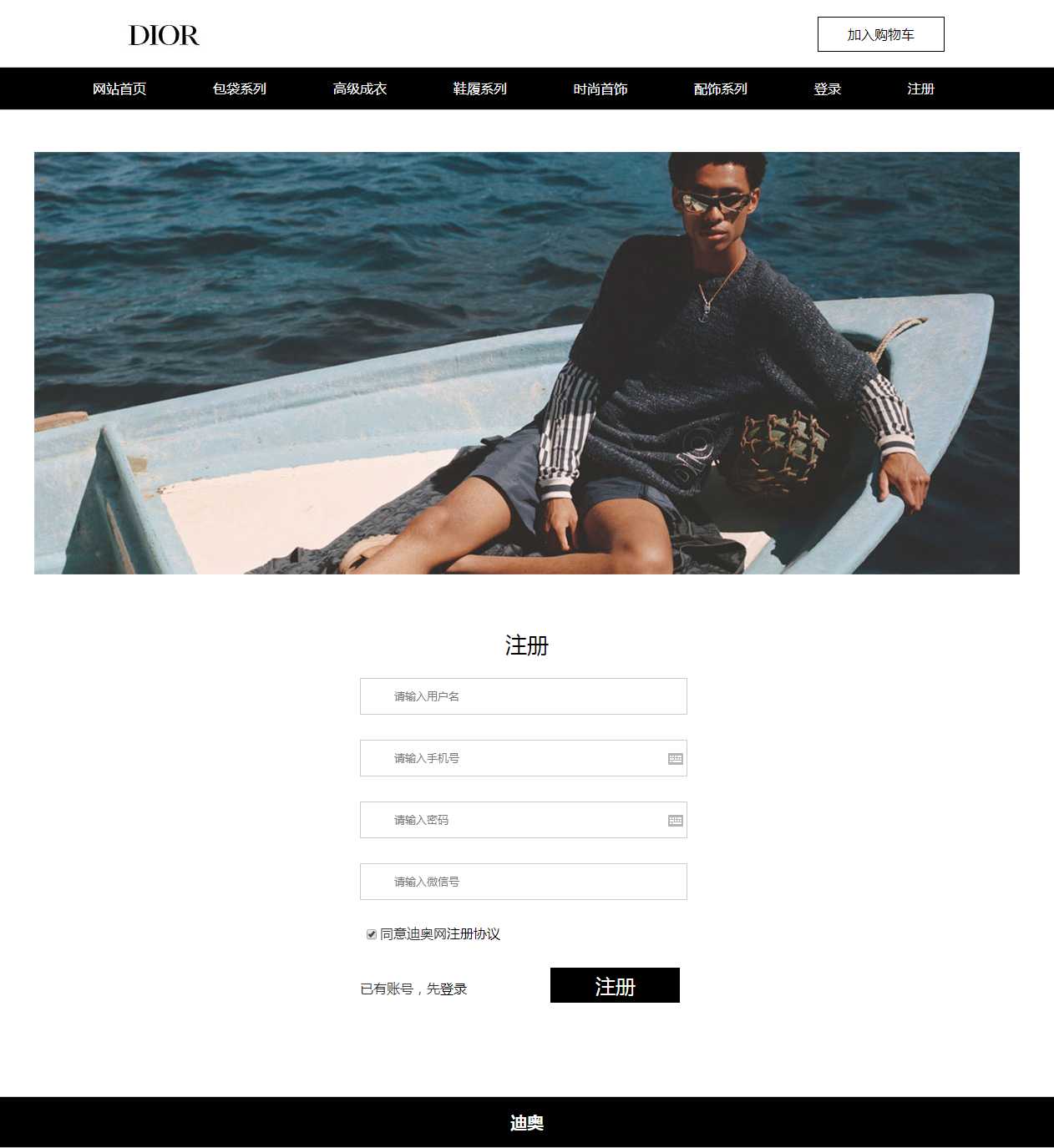Focus the 请输入手机号 input field

click(524, 758)
